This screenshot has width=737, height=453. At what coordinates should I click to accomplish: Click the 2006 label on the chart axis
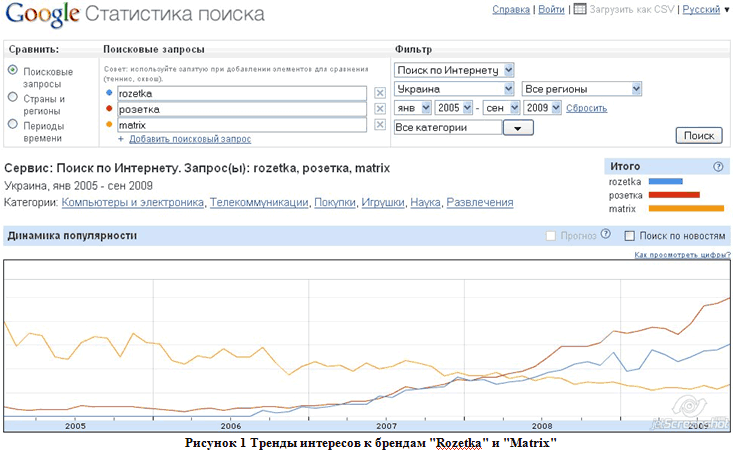[x=231, y=426]
